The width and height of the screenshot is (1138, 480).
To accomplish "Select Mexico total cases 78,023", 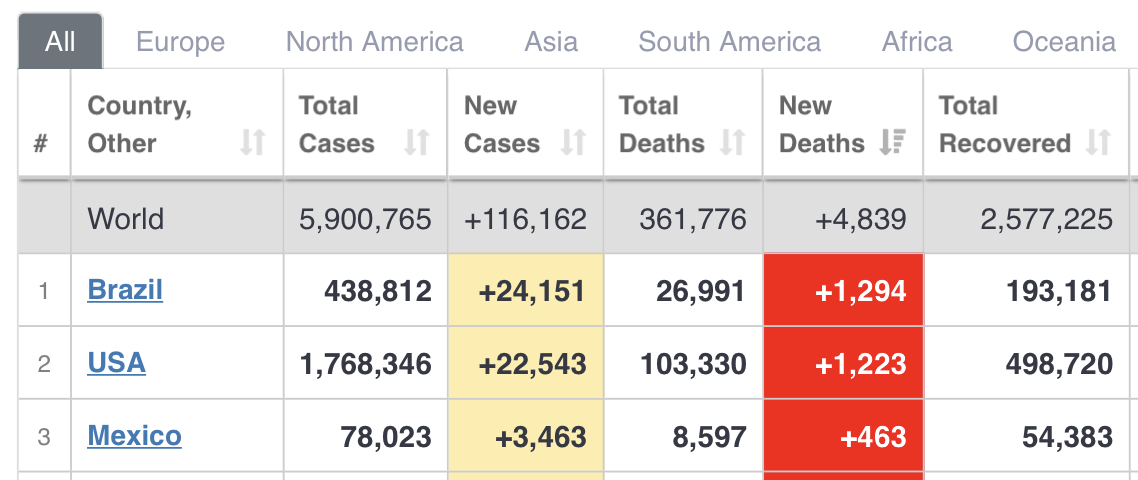I will pyautogui.click(x=385, y=436).
